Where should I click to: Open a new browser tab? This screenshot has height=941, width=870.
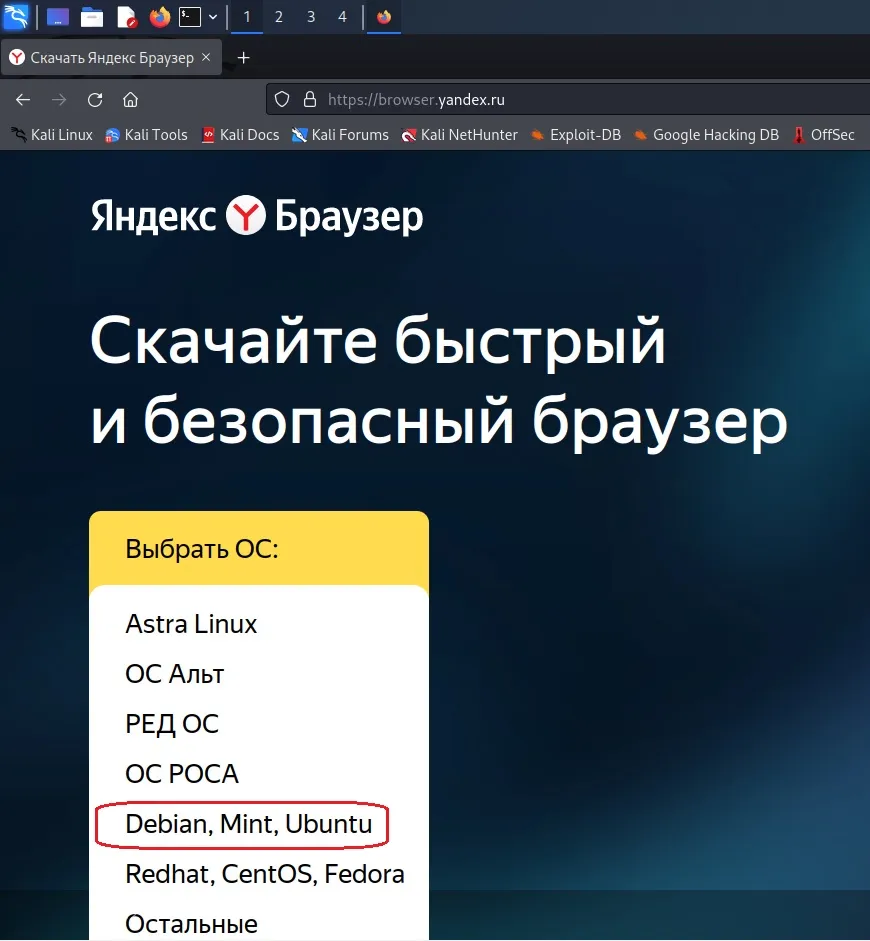[243, 58]
